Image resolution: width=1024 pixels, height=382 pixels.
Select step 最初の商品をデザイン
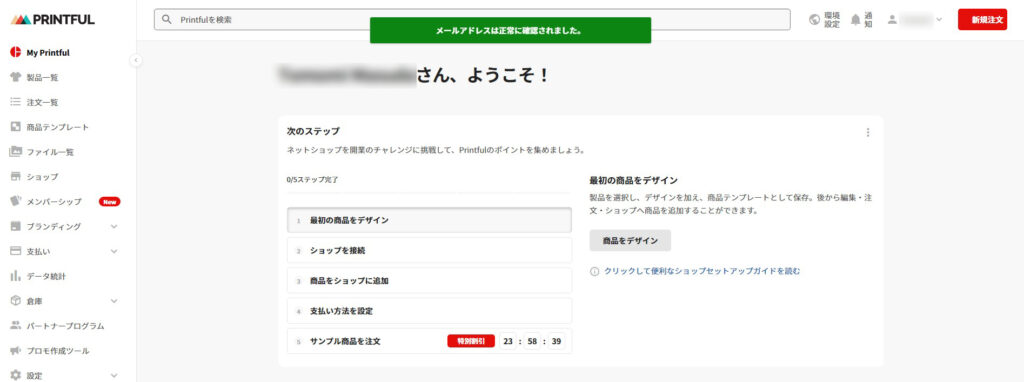[429, 220]
